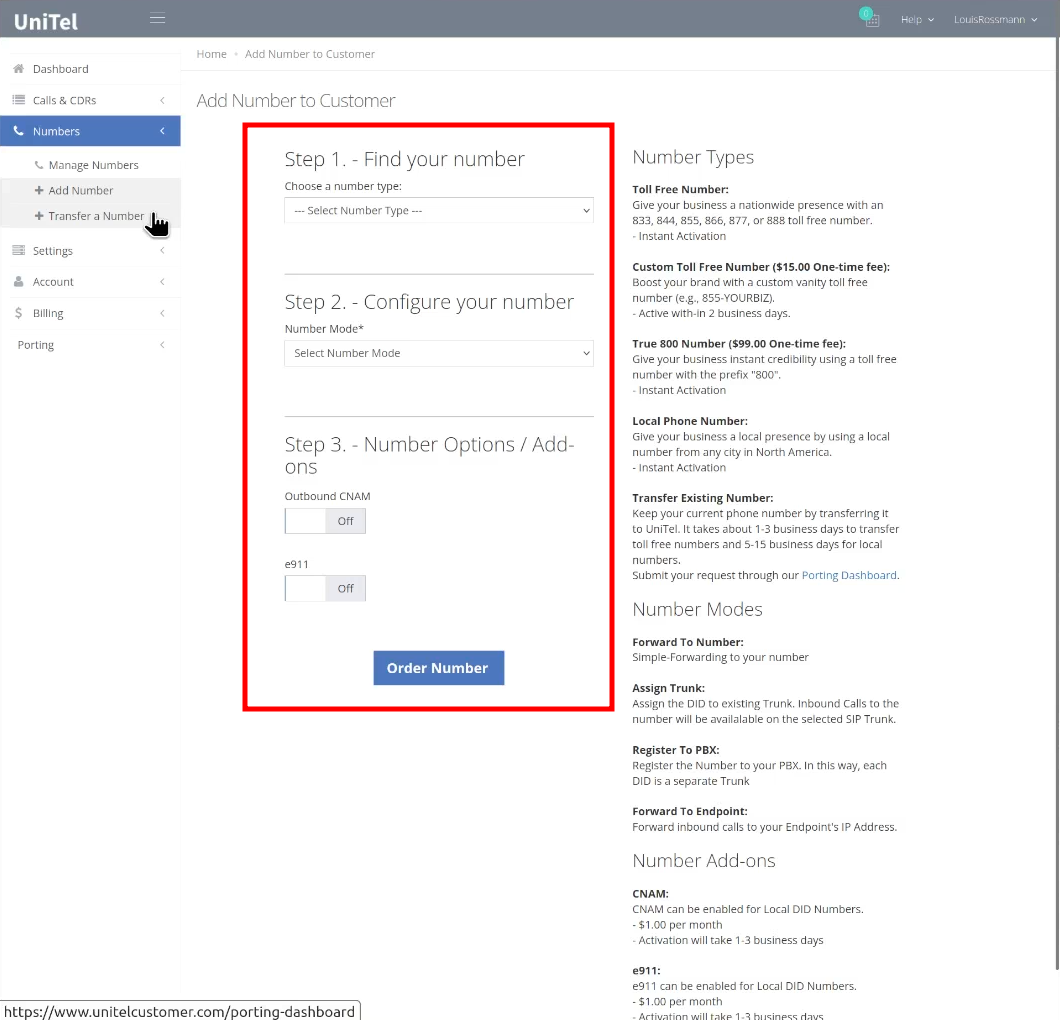1060x1020 pixels.
Task: Toggle the e911 switch
Action: [x=325, y=588]
